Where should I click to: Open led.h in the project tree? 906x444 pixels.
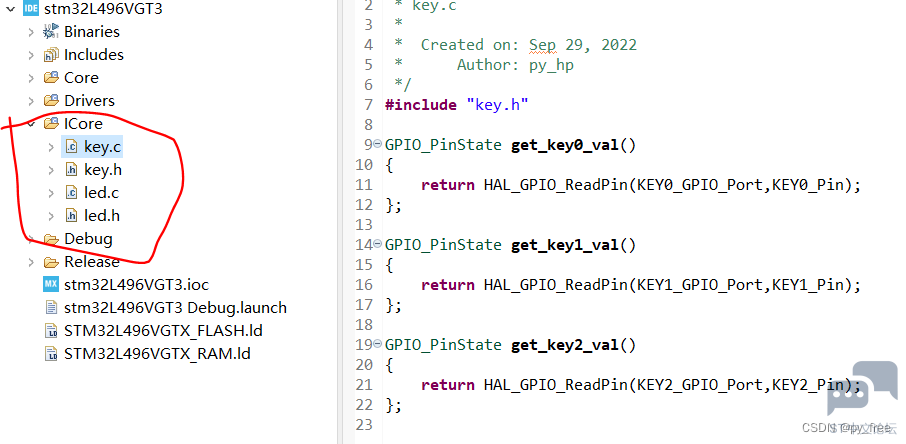click(x=102, y=216)
